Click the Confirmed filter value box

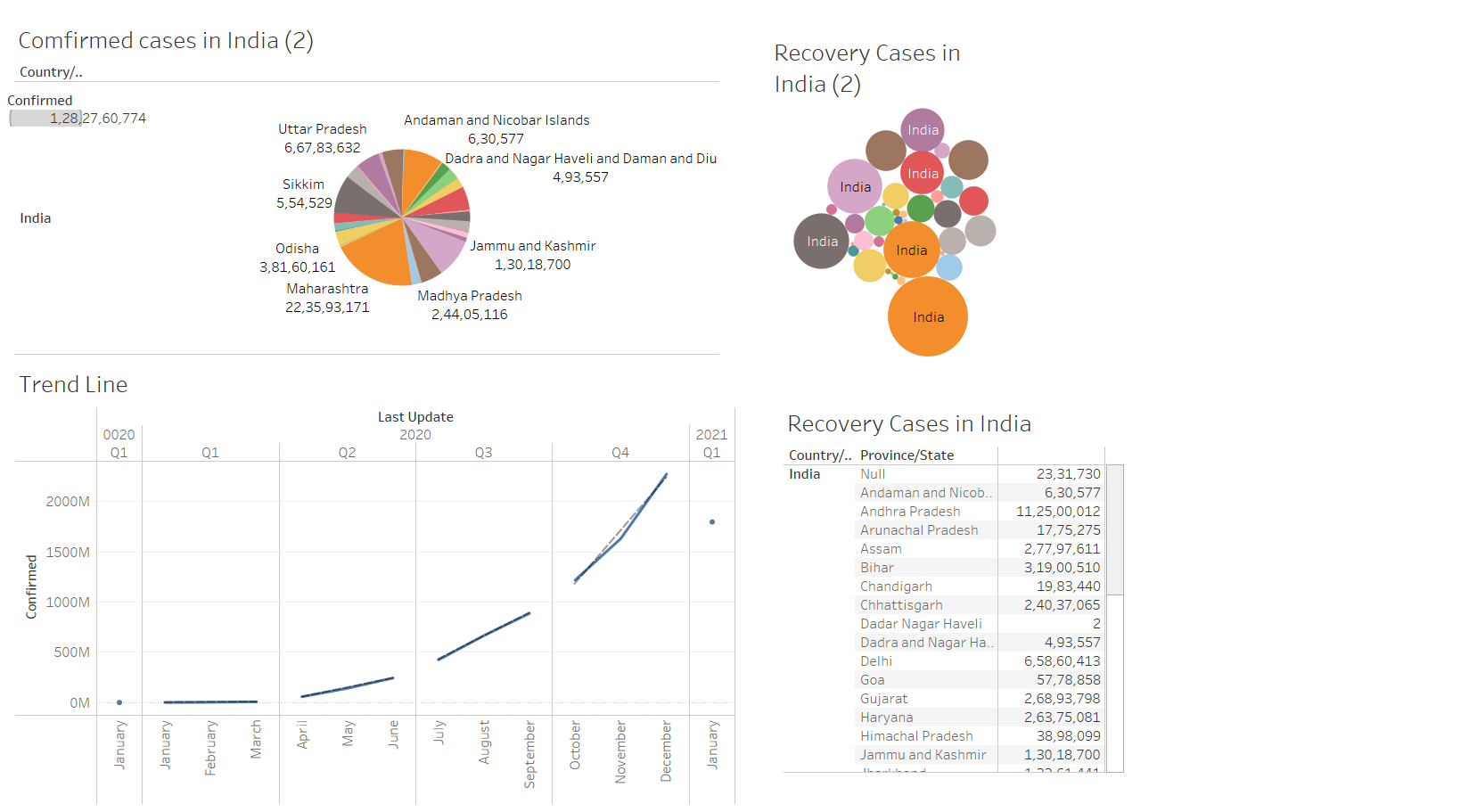(45, 117)
